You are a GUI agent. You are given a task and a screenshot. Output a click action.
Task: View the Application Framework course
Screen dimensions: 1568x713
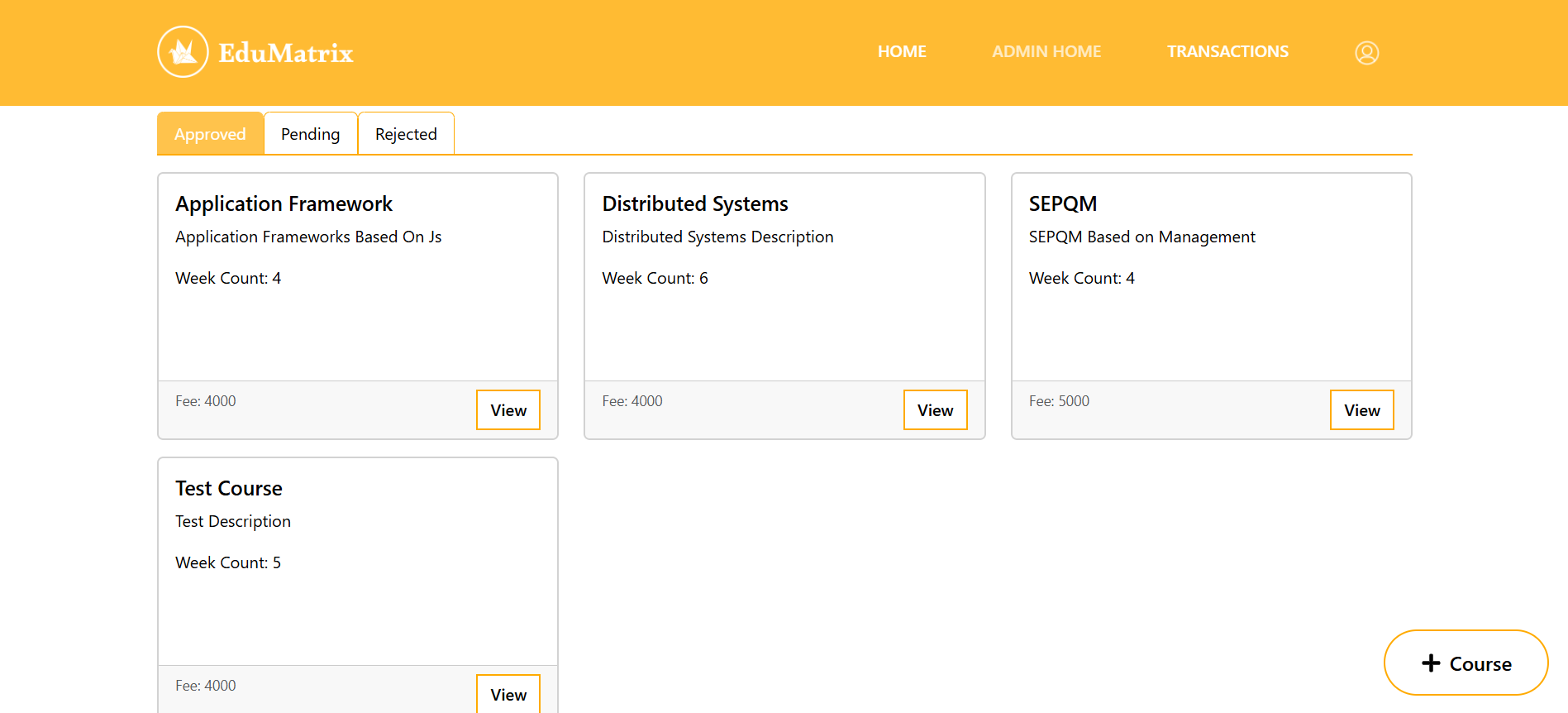click(x=508, y=410)
